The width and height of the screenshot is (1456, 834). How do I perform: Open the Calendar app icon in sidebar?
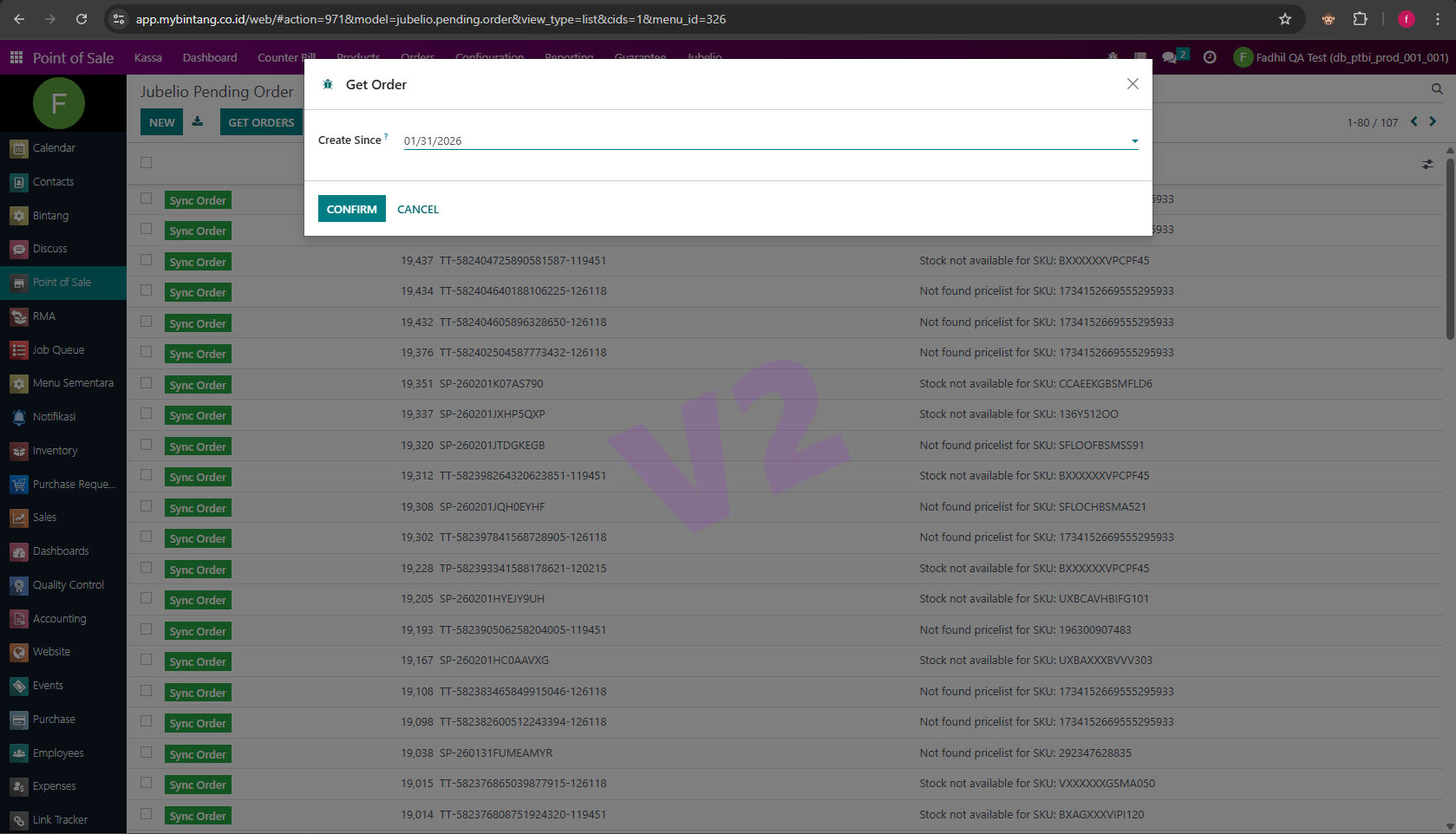pyautogui.click(x=19, y=148)
